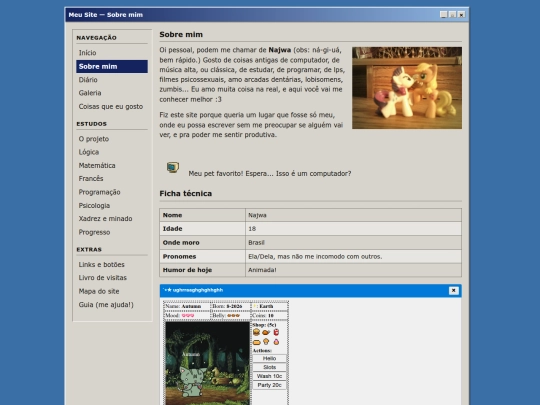Buy the roast chicken shop item
Viewport: 540px width, 405px height.
pos(266,332)
